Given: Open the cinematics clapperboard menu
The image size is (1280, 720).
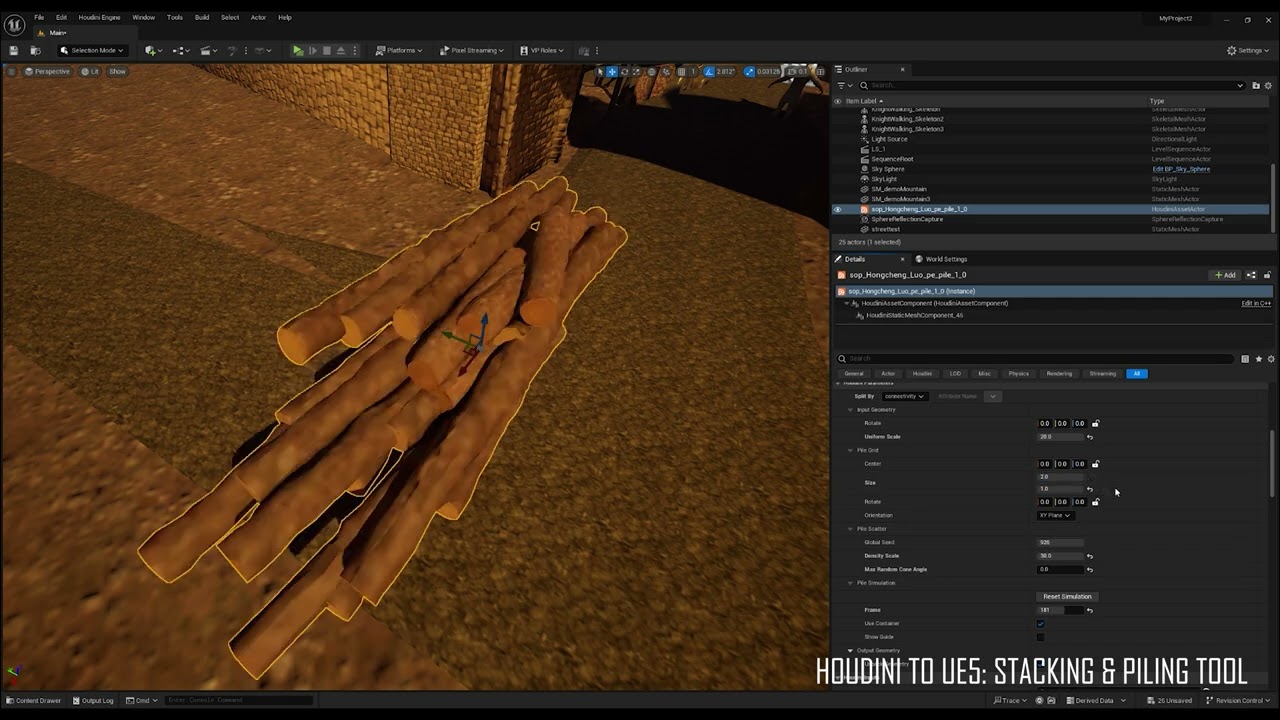Looking at the screenshot, I should [x=208, y=50].
